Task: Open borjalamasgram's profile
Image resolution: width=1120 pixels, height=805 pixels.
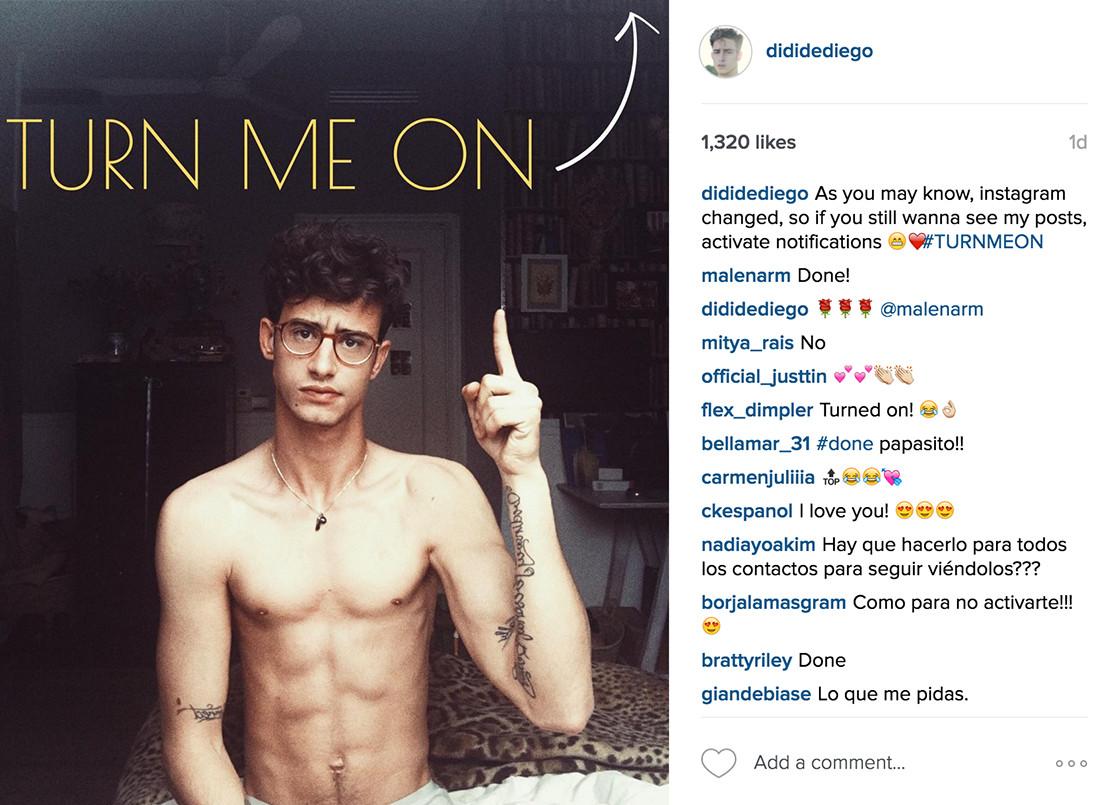Action: pyautogui.click(x=773, y=602)
